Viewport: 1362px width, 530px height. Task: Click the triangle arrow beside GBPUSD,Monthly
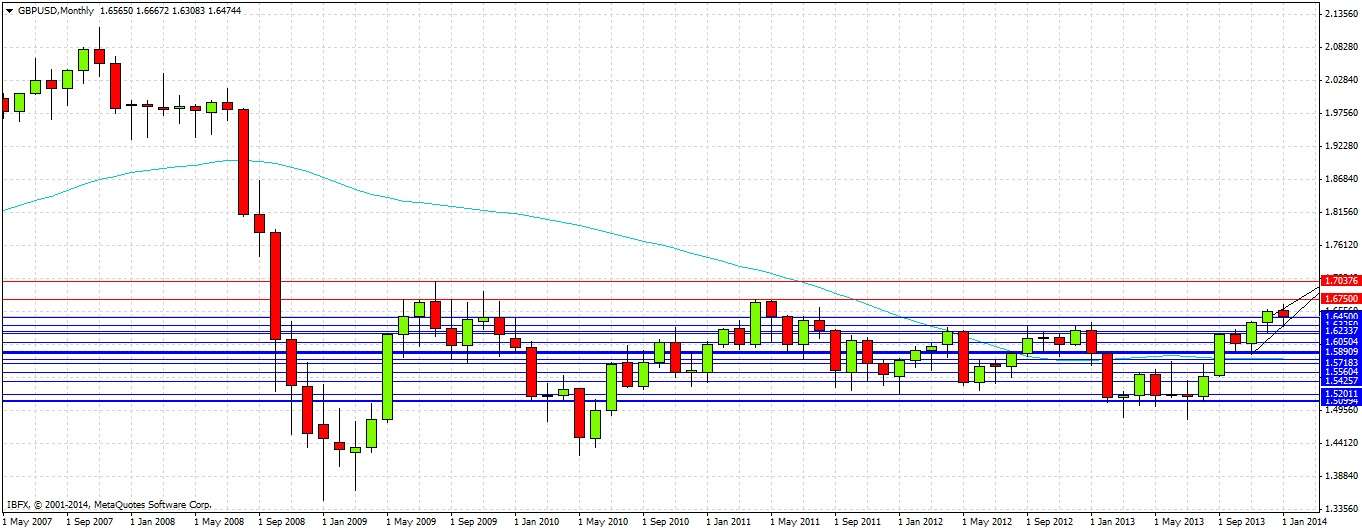8,10
